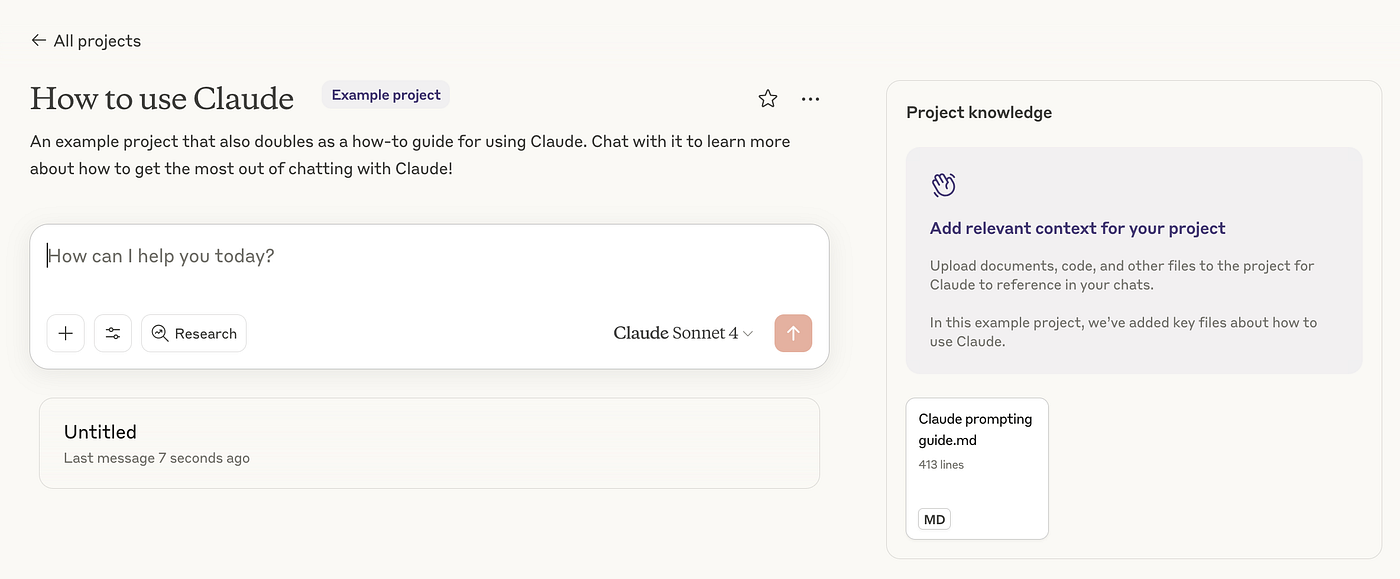The height and width of the screenshot is (579, 1400).
Task: Click the project description text
Action: coord(410,155)
